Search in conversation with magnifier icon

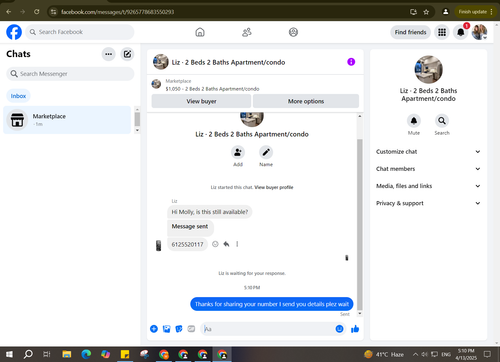click(x=442, y=121)
